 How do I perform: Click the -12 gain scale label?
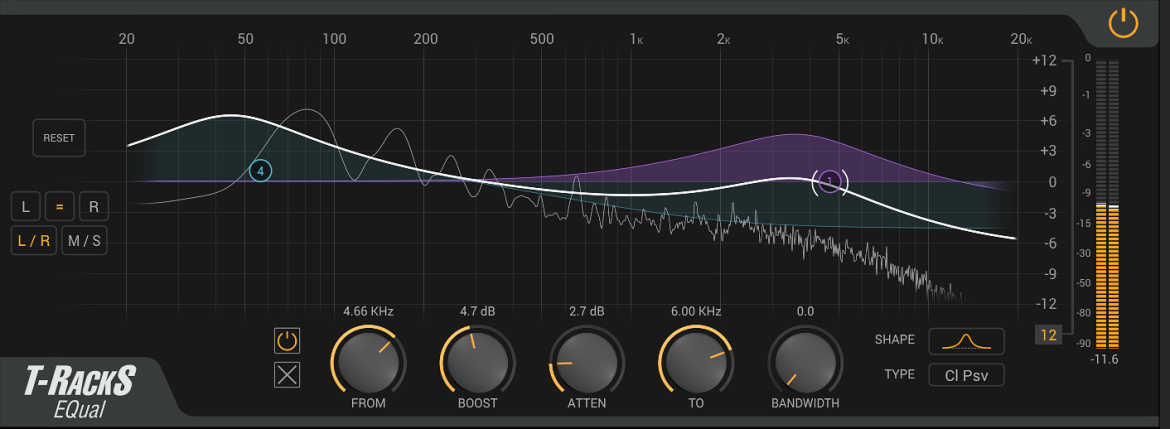(1047, 304)
